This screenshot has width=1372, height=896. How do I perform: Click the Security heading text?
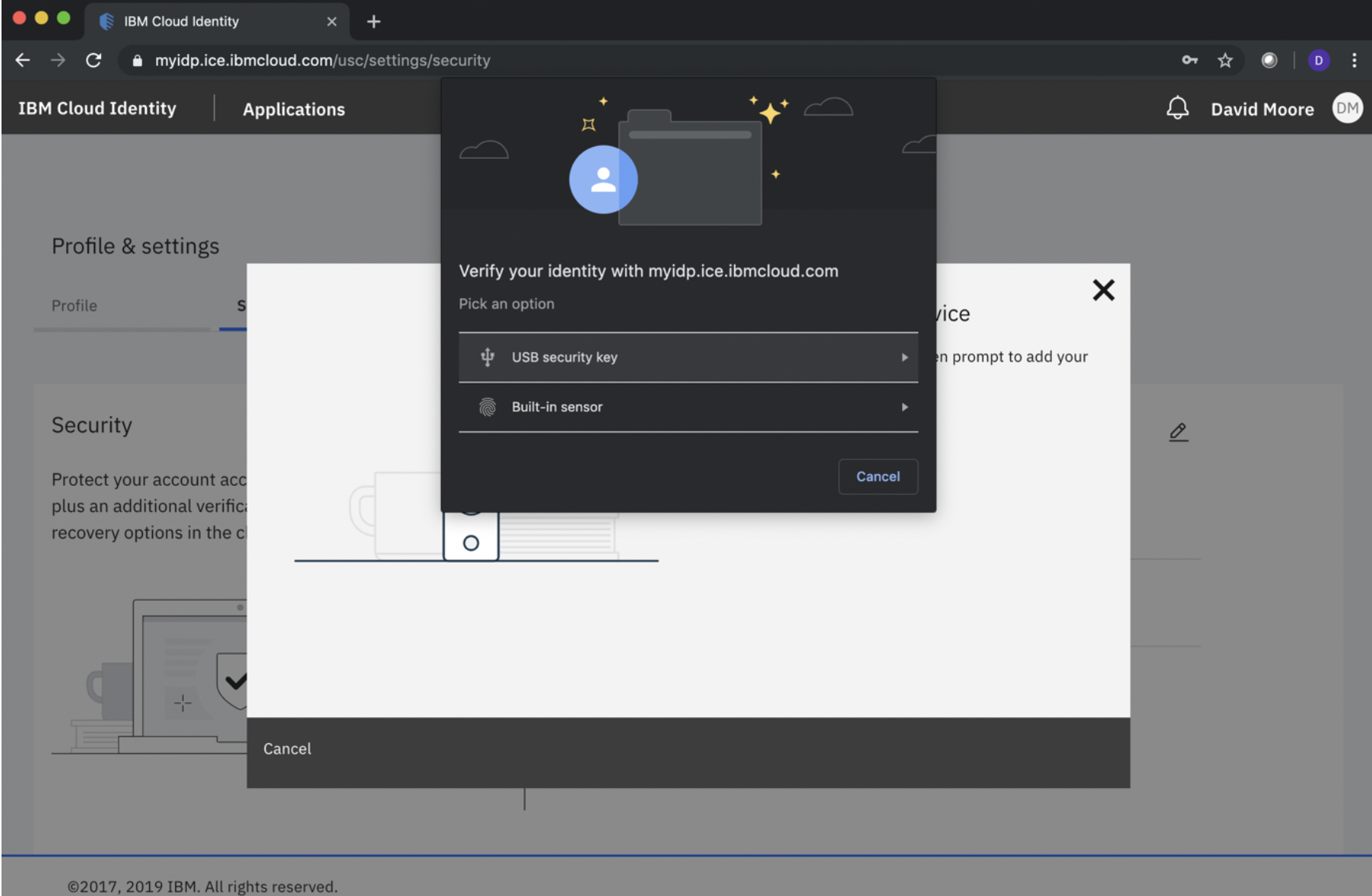click(x=92, y=424)
